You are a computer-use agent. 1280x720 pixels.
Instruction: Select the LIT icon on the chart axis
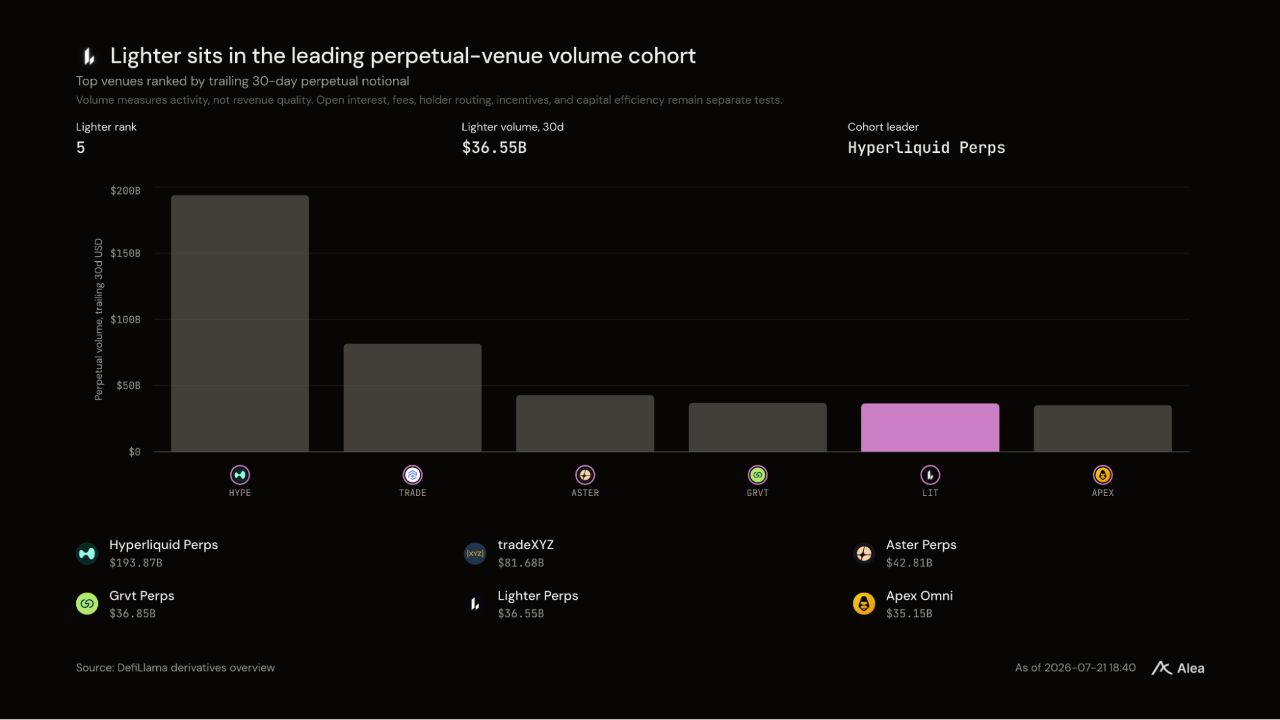[930, 475]
